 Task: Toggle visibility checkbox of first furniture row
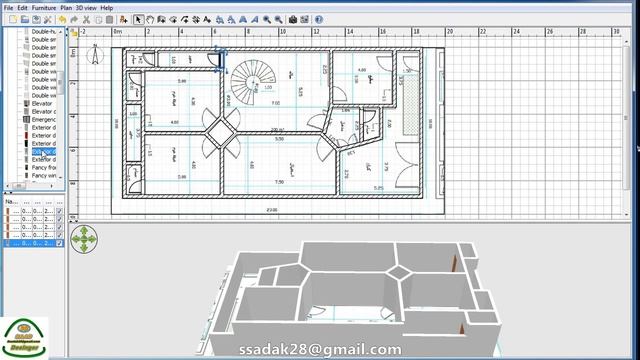60,211
